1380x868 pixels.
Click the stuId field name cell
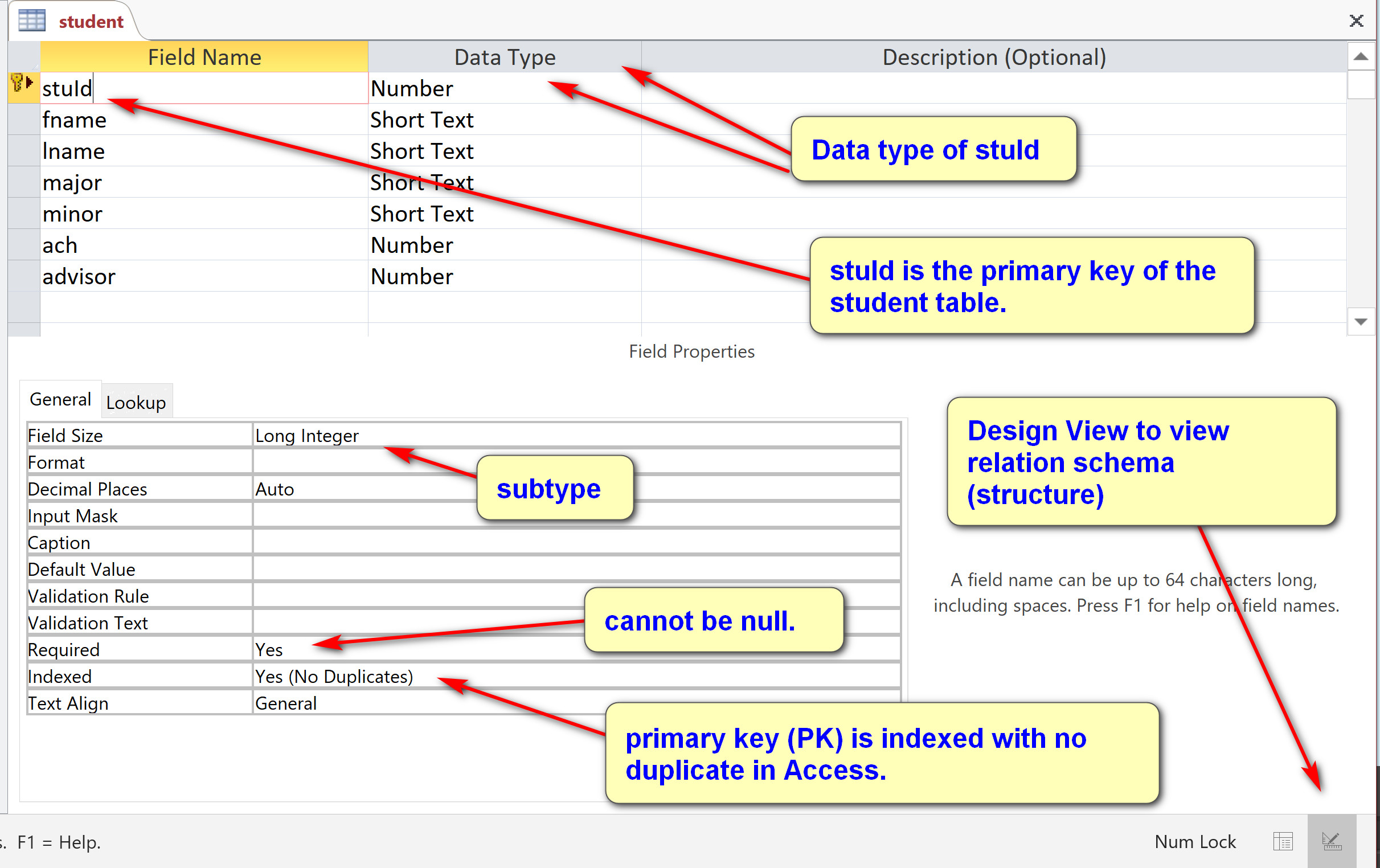204,88
